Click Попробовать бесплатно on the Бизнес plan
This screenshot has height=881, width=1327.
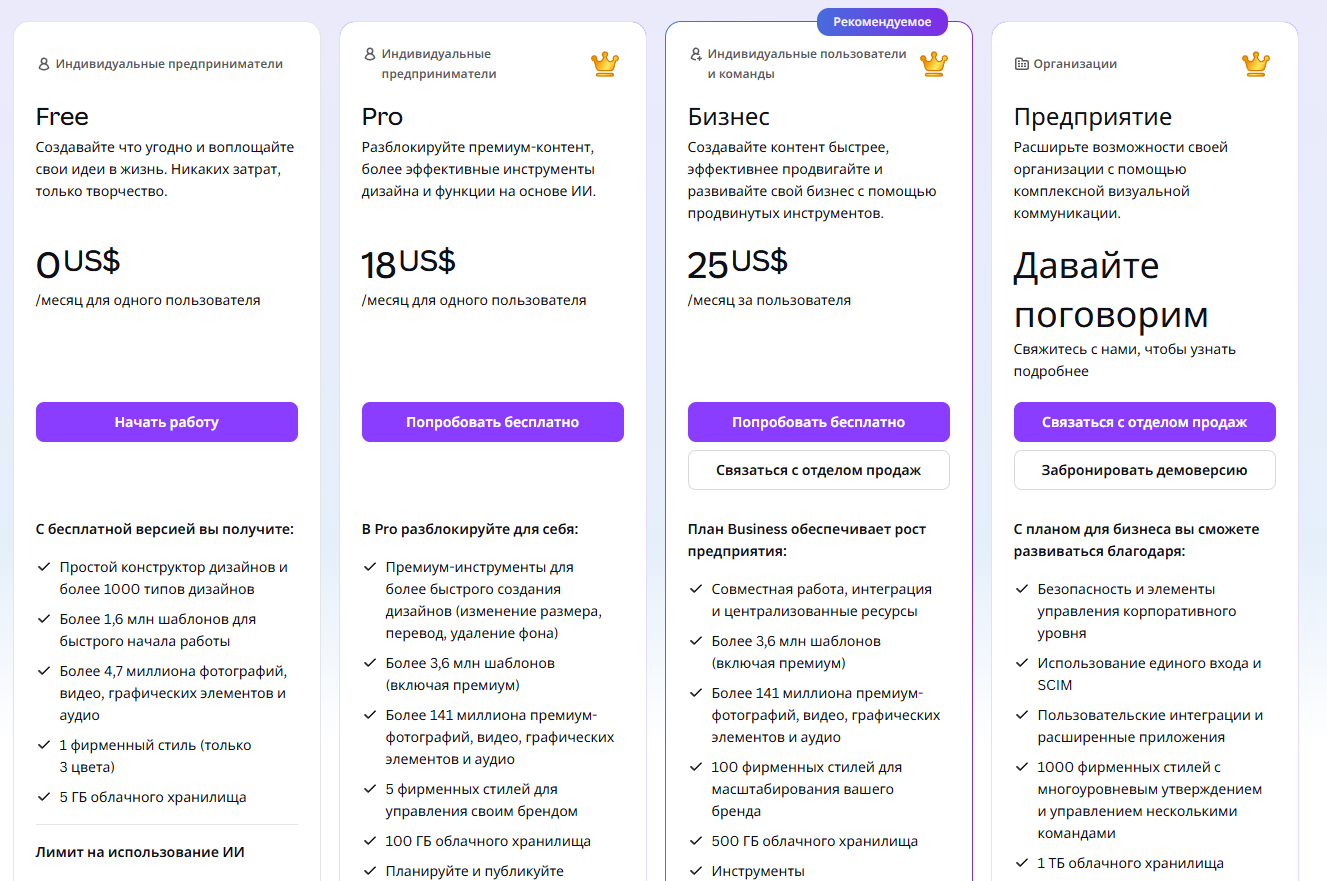(818, 422)
